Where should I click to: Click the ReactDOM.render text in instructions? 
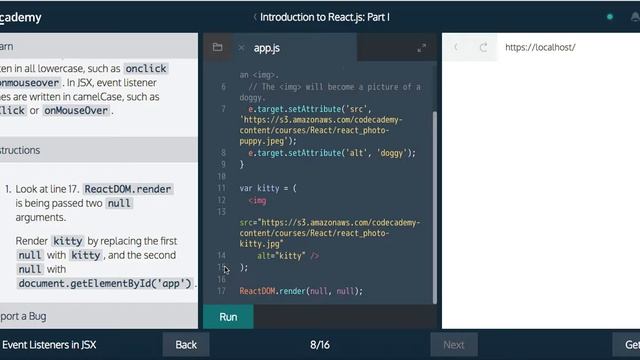pos(128,189)
